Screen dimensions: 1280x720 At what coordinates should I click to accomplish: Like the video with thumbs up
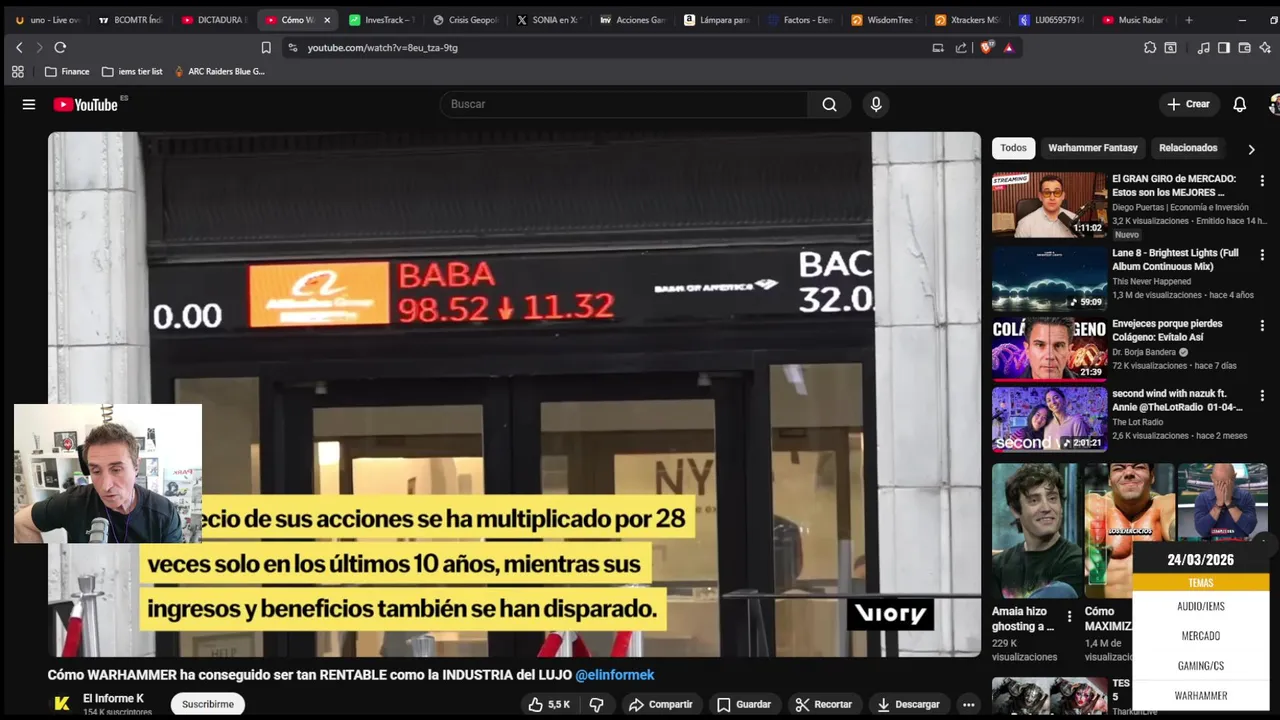pyautogui.click(x=549, y=704)
